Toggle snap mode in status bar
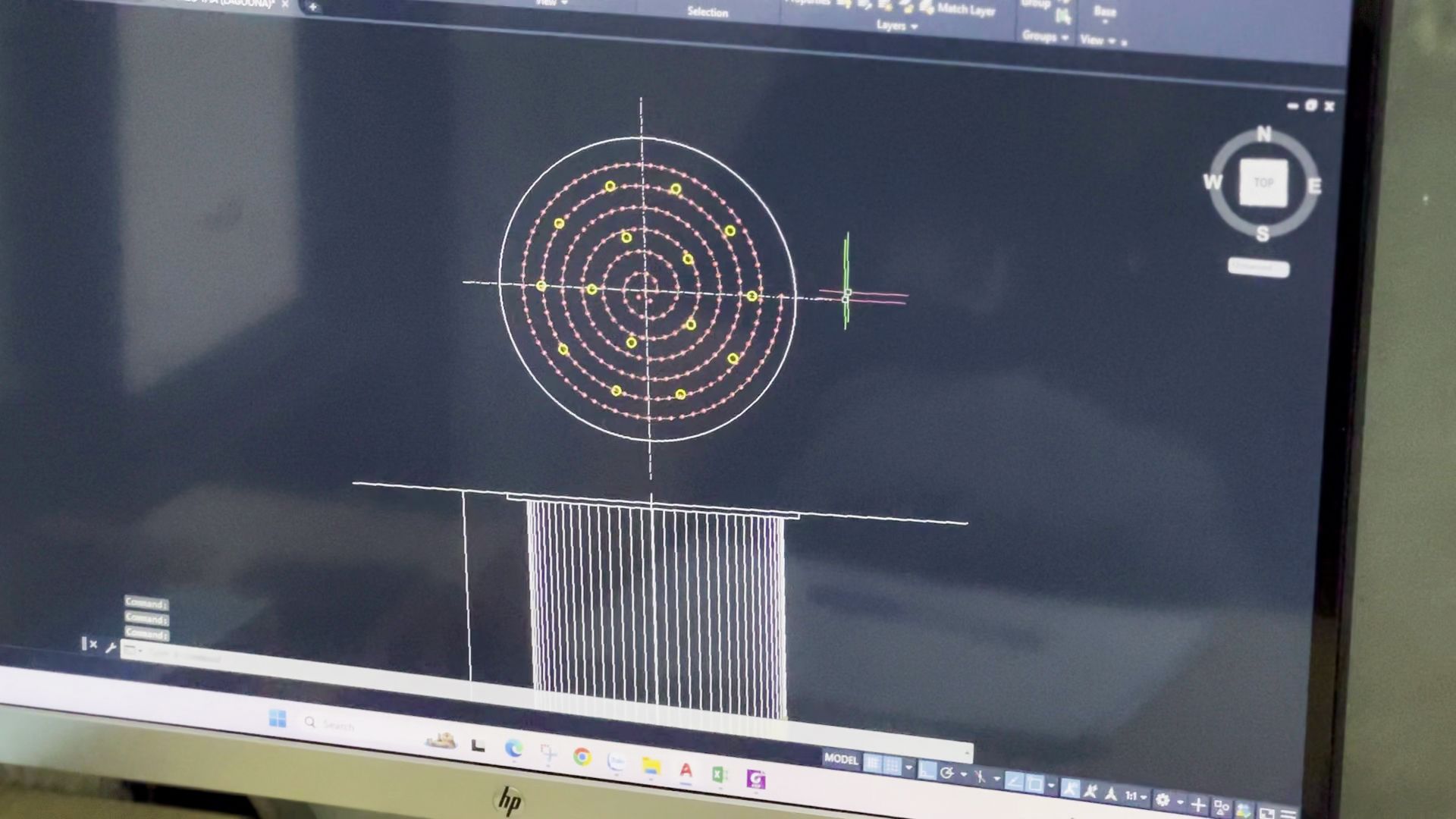 pyautogui.click(x=892, y=766)
